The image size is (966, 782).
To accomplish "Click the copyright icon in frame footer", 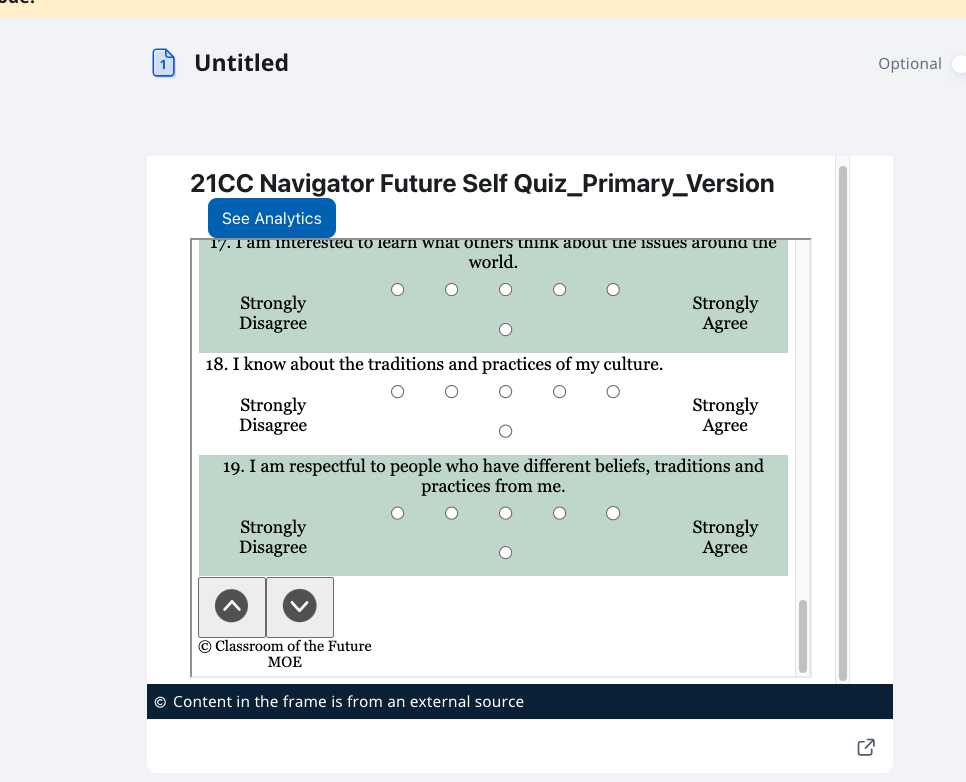I will (160, 702).
